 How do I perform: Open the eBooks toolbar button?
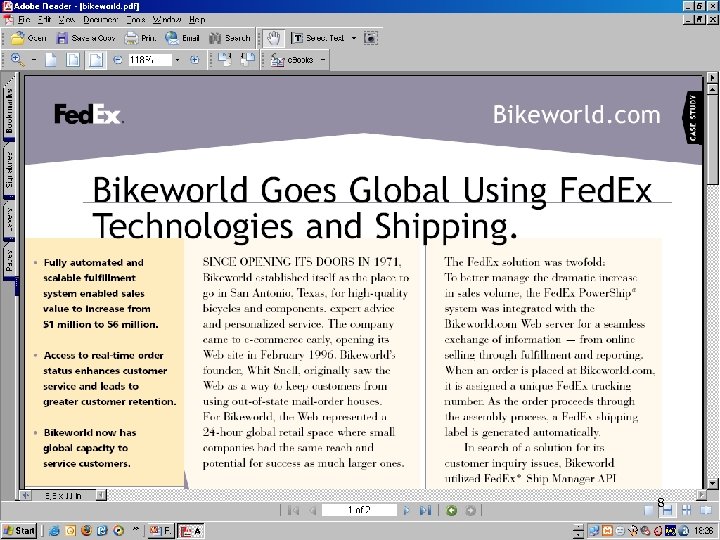coord(292,60)
